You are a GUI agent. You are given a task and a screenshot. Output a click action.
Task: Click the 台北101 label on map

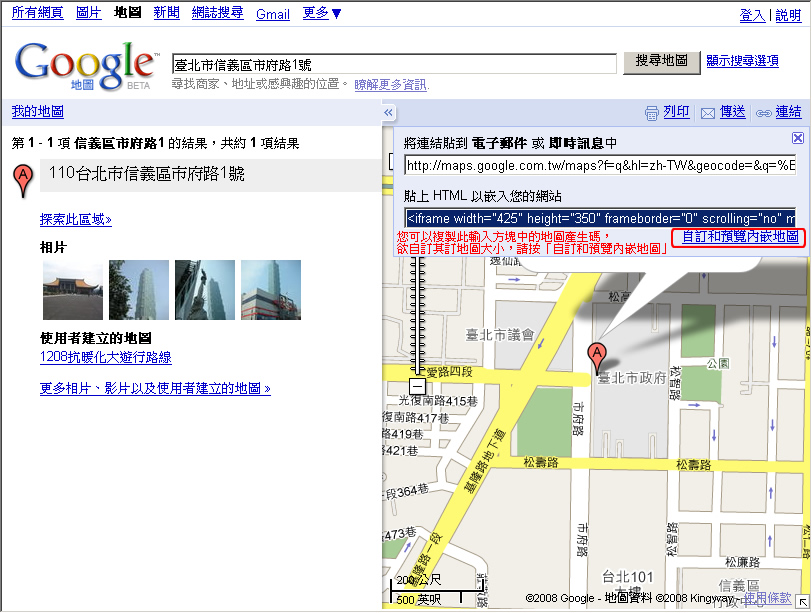(628, 576)
